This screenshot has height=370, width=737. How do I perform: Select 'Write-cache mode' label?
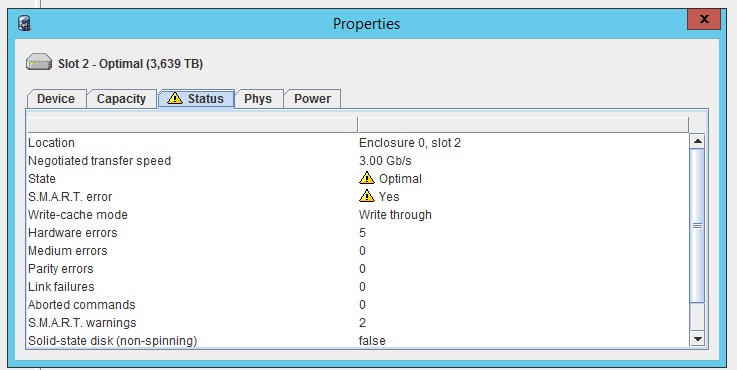pos(78,215)
